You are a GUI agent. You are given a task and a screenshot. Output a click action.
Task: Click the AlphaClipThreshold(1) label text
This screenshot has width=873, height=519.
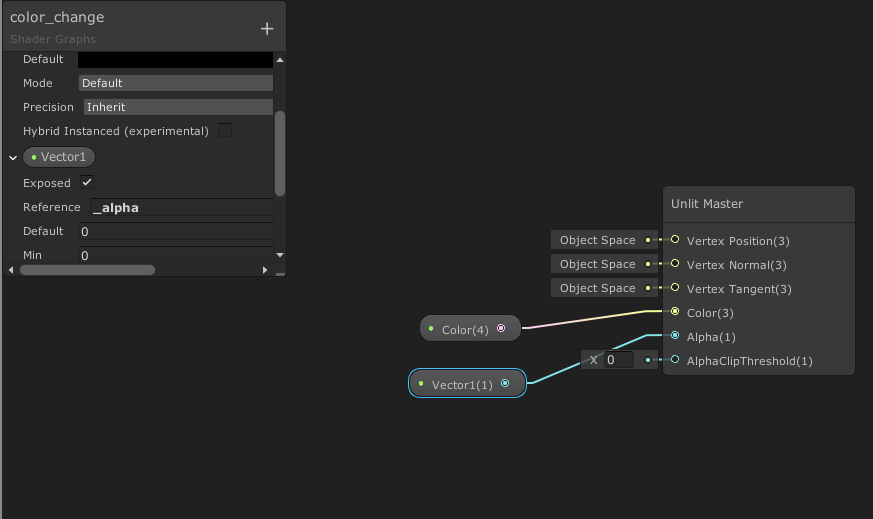click(x=749, y=361)
